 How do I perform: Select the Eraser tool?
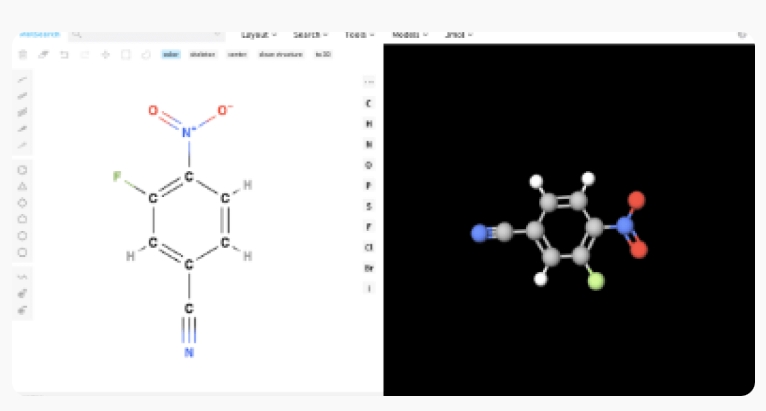pyautogui.click(x=43, y=55)
